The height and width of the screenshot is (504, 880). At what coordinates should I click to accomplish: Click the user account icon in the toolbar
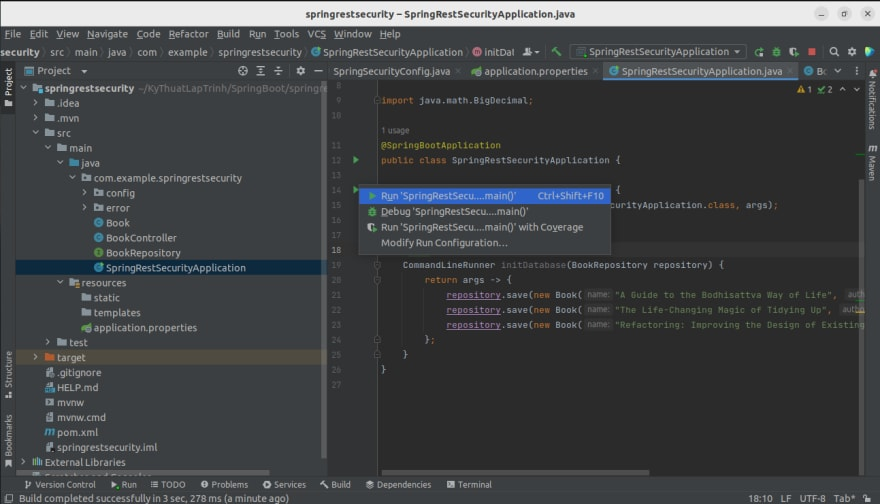(x=530, y=52)
